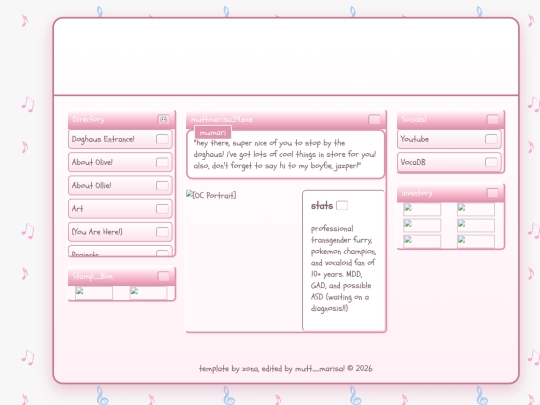Screen dimensions: 540x405
Task: Click middle-left inventory item image
Action: click(x=422, y=225)
